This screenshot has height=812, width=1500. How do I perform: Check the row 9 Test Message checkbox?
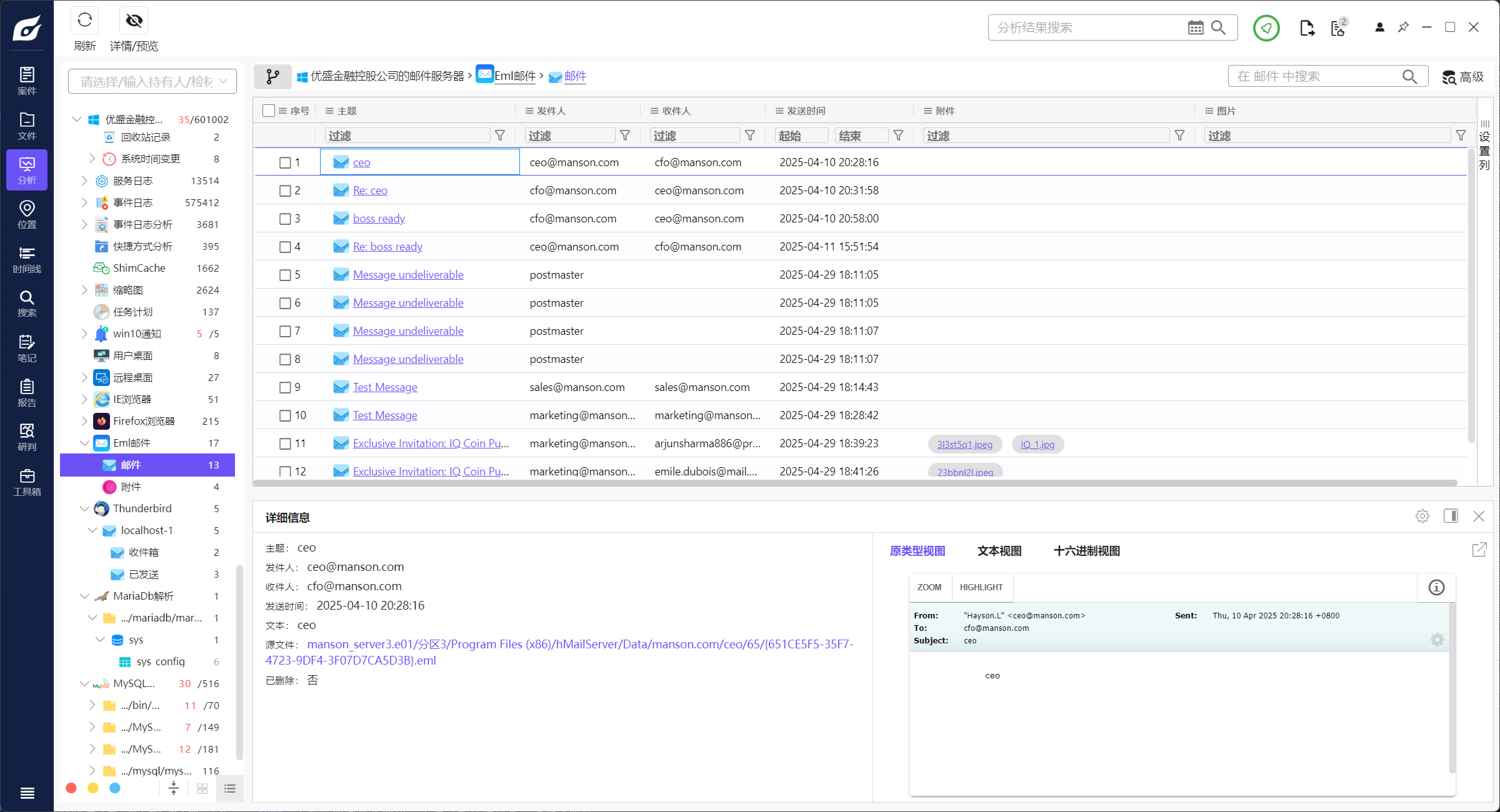click(x=285, y=387)
